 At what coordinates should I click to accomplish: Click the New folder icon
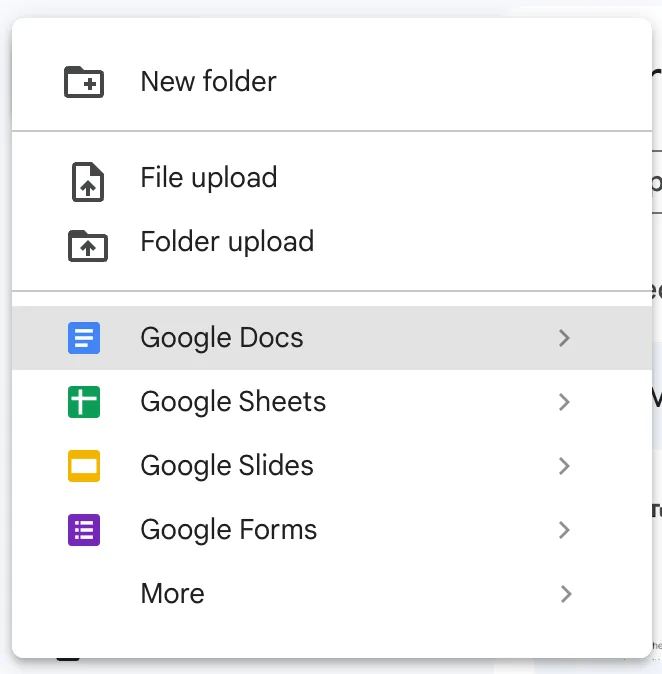(x=84, y=82)
